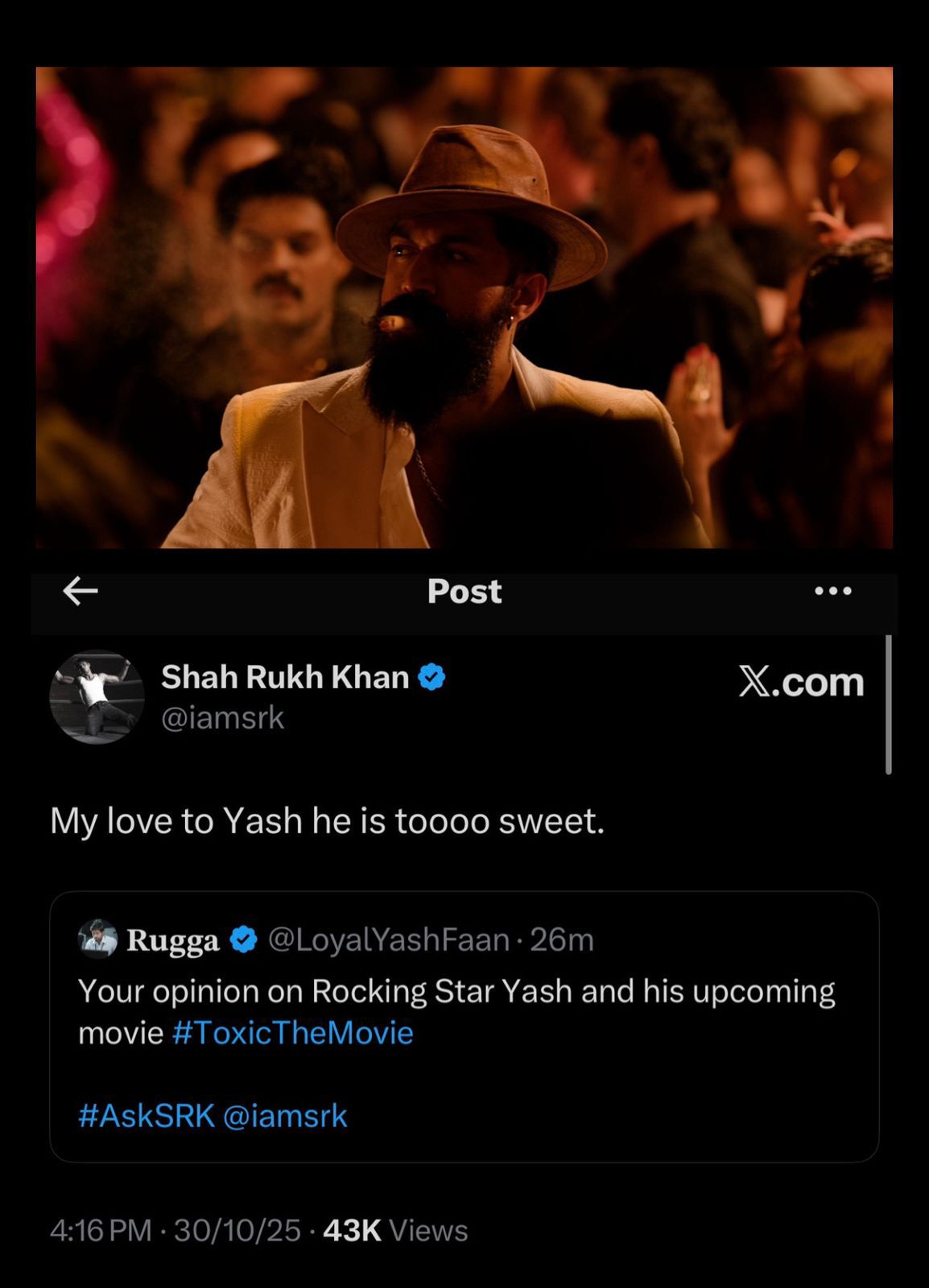
Task: Tap the back arrow icon
Action: pyautogui.click(x=81, y=592)
